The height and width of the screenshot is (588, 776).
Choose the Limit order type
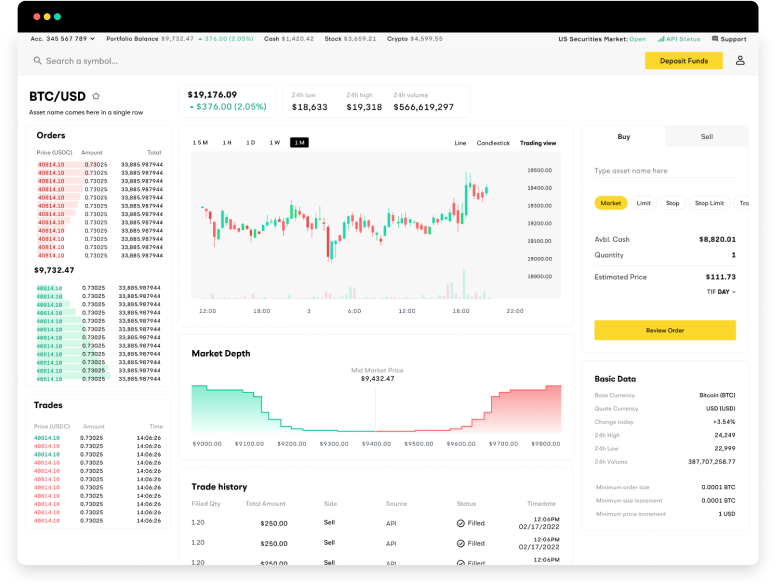point(643,203)
